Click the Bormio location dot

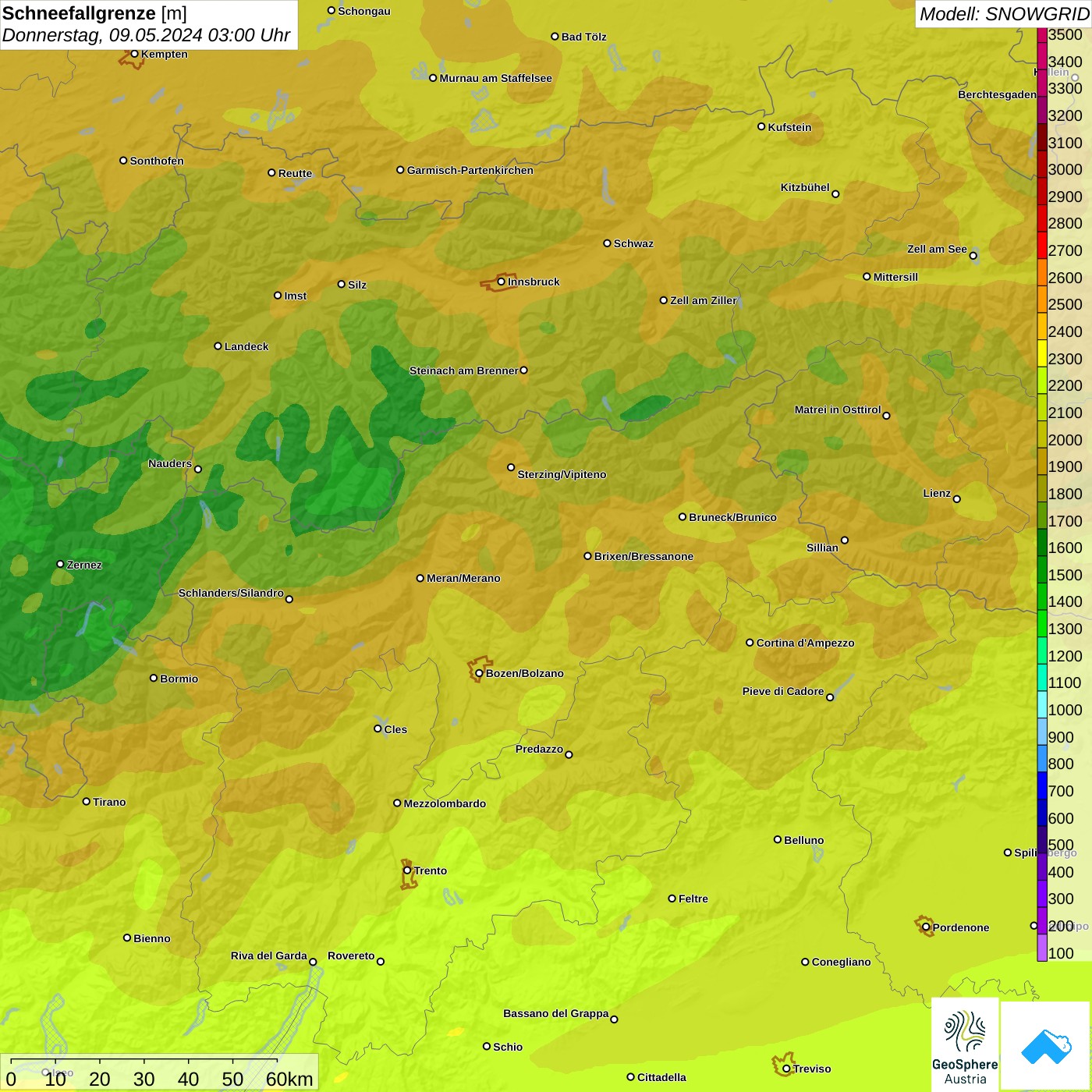point(154,678)
